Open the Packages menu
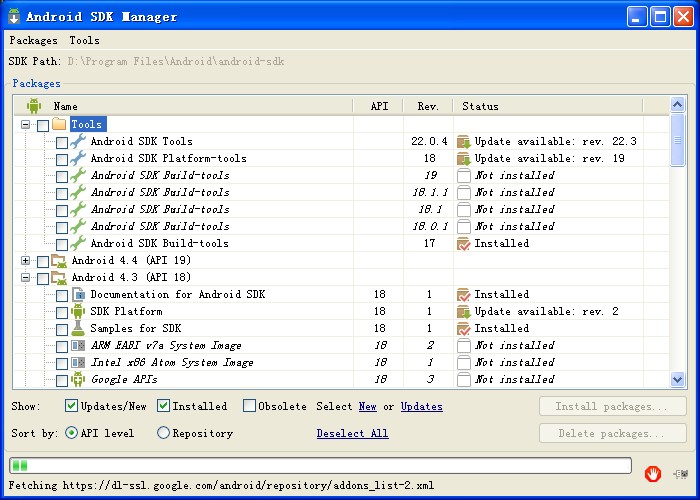This screenshot has height=500, width=700. [33, 41]
